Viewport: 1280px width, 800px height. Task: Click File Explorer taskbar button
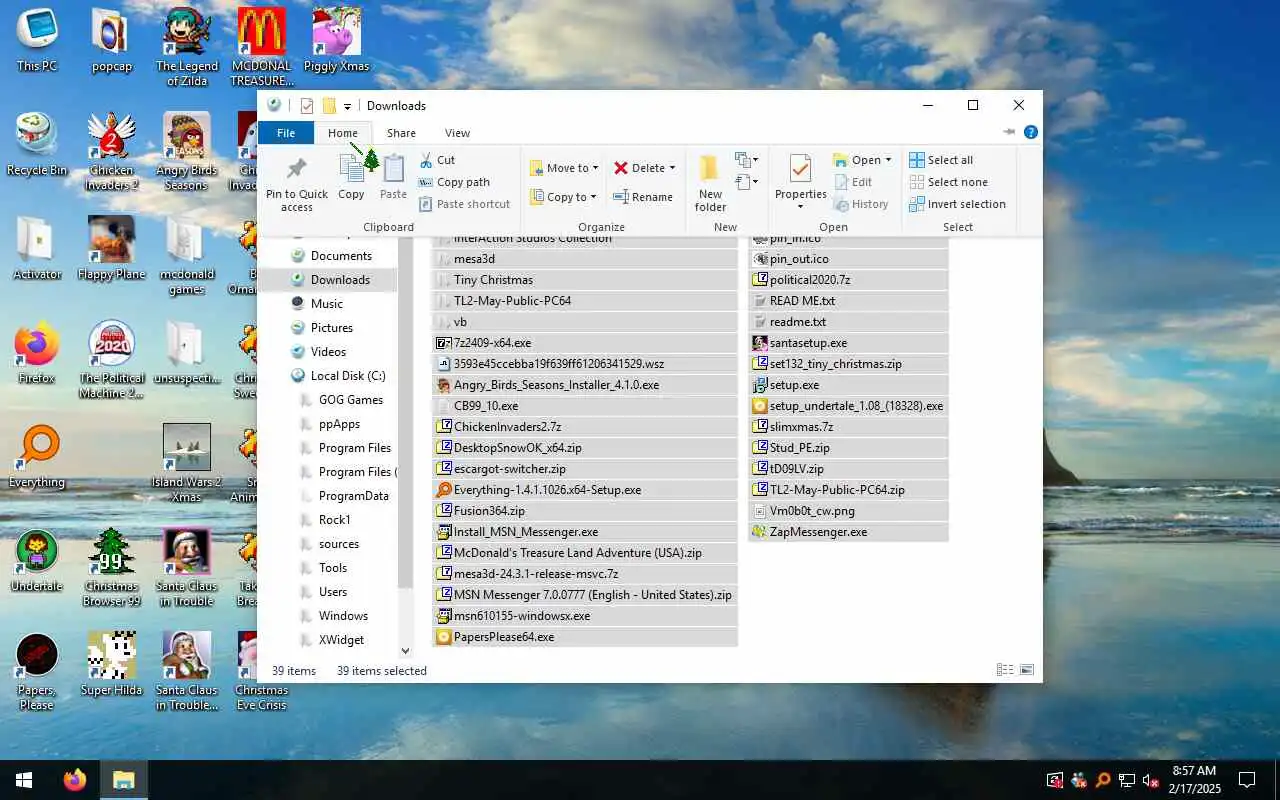[124, 780]
